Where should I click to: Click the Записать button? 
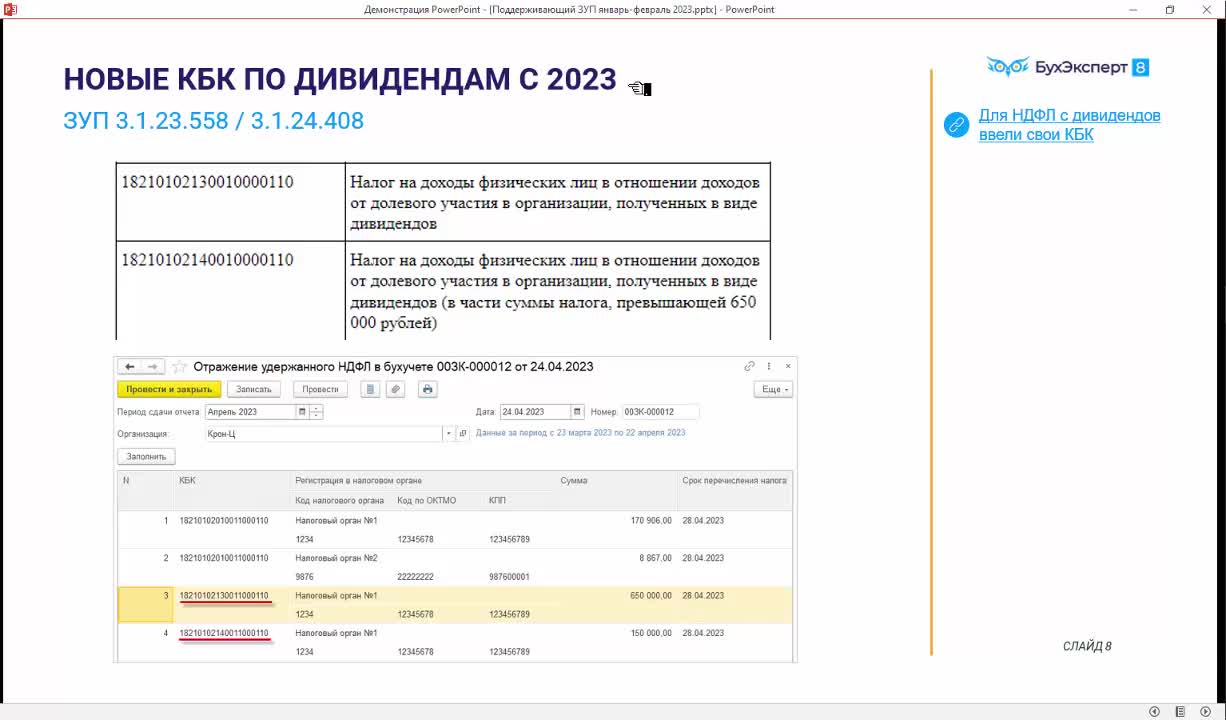[254, 389]
